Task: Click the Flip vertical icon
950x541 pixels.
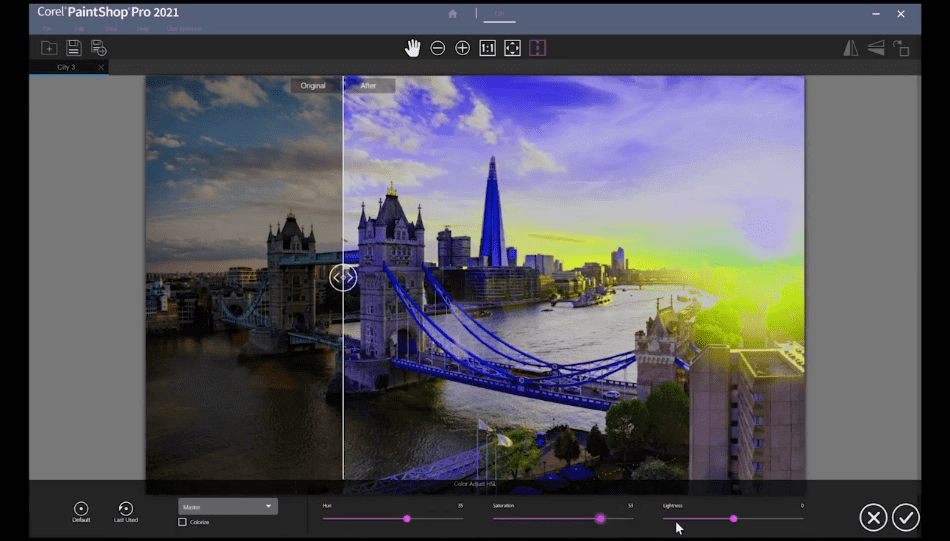Action: click(876, 48)
